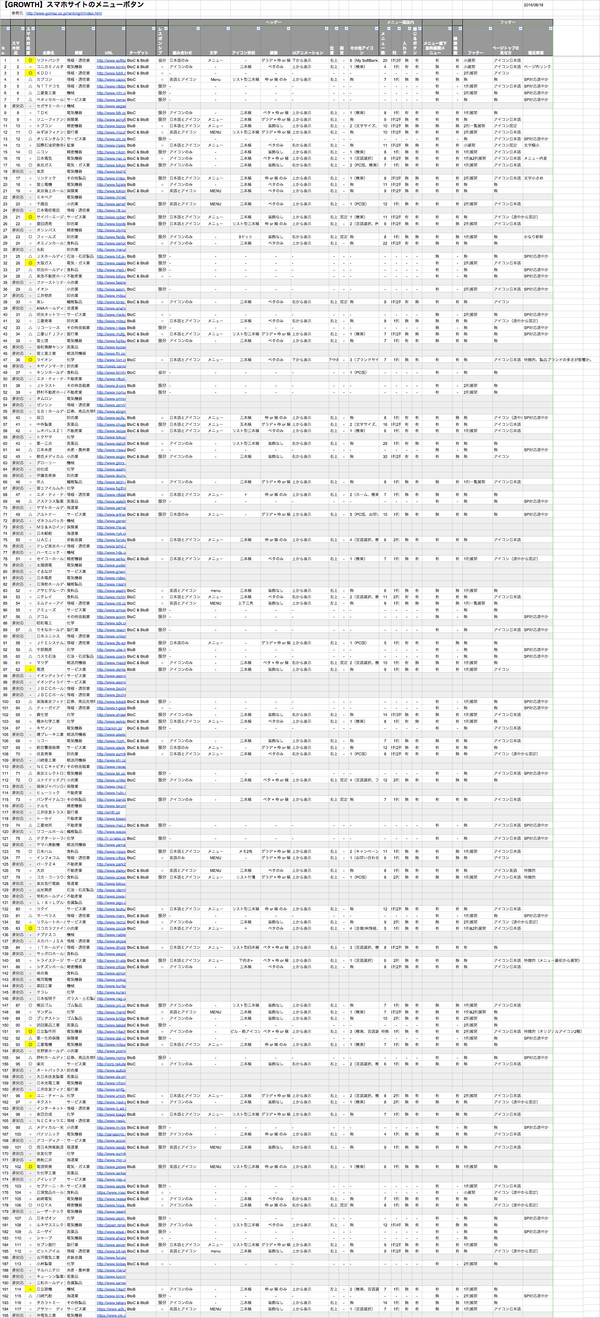Select the date cell 2015/08/18
600x1318 pixels.
pyautogui.click(x=538, y=5)
